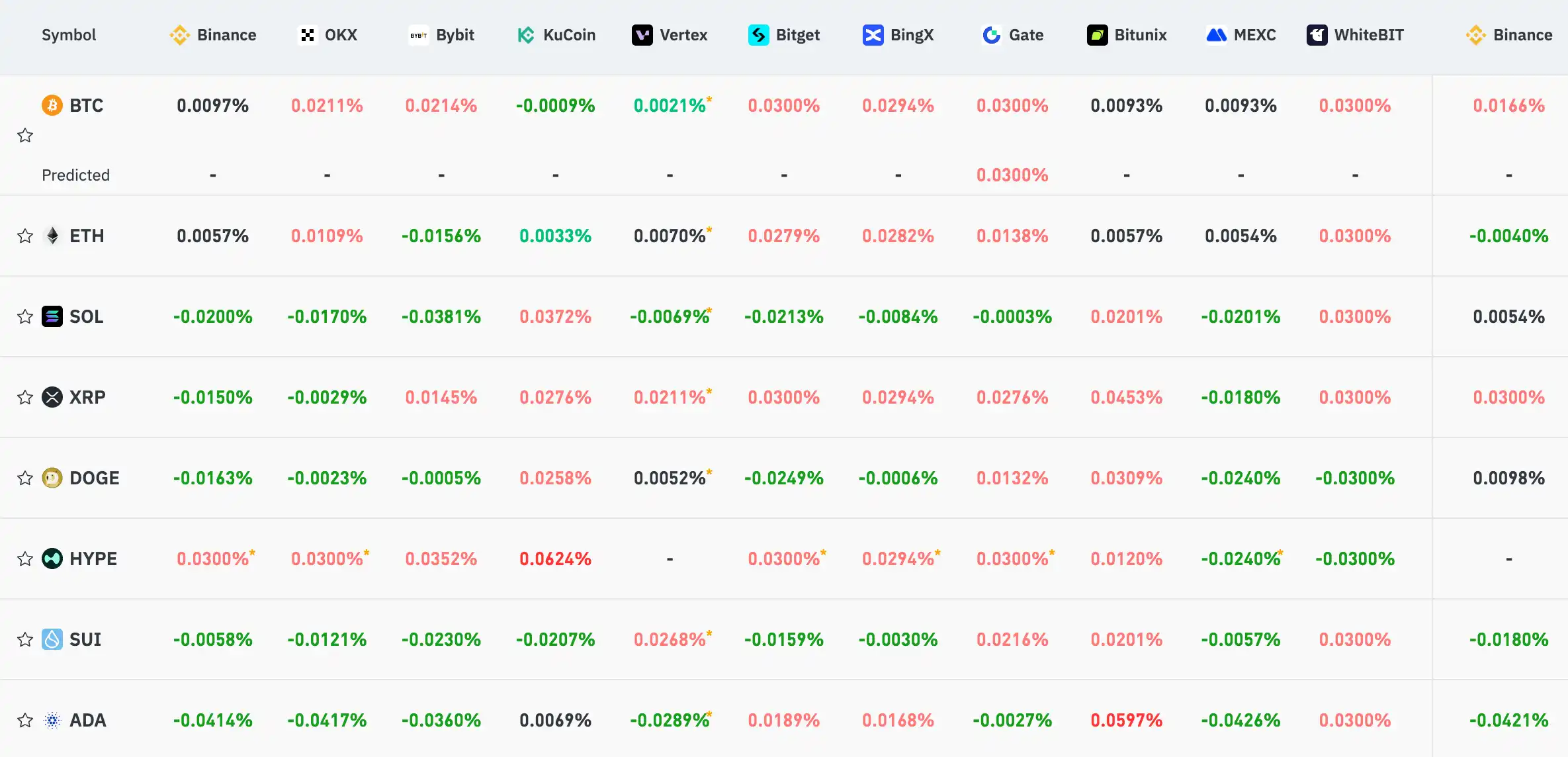Open the KuCoin exchange column header
This screenshot has width=1568, height=757.
556,35
